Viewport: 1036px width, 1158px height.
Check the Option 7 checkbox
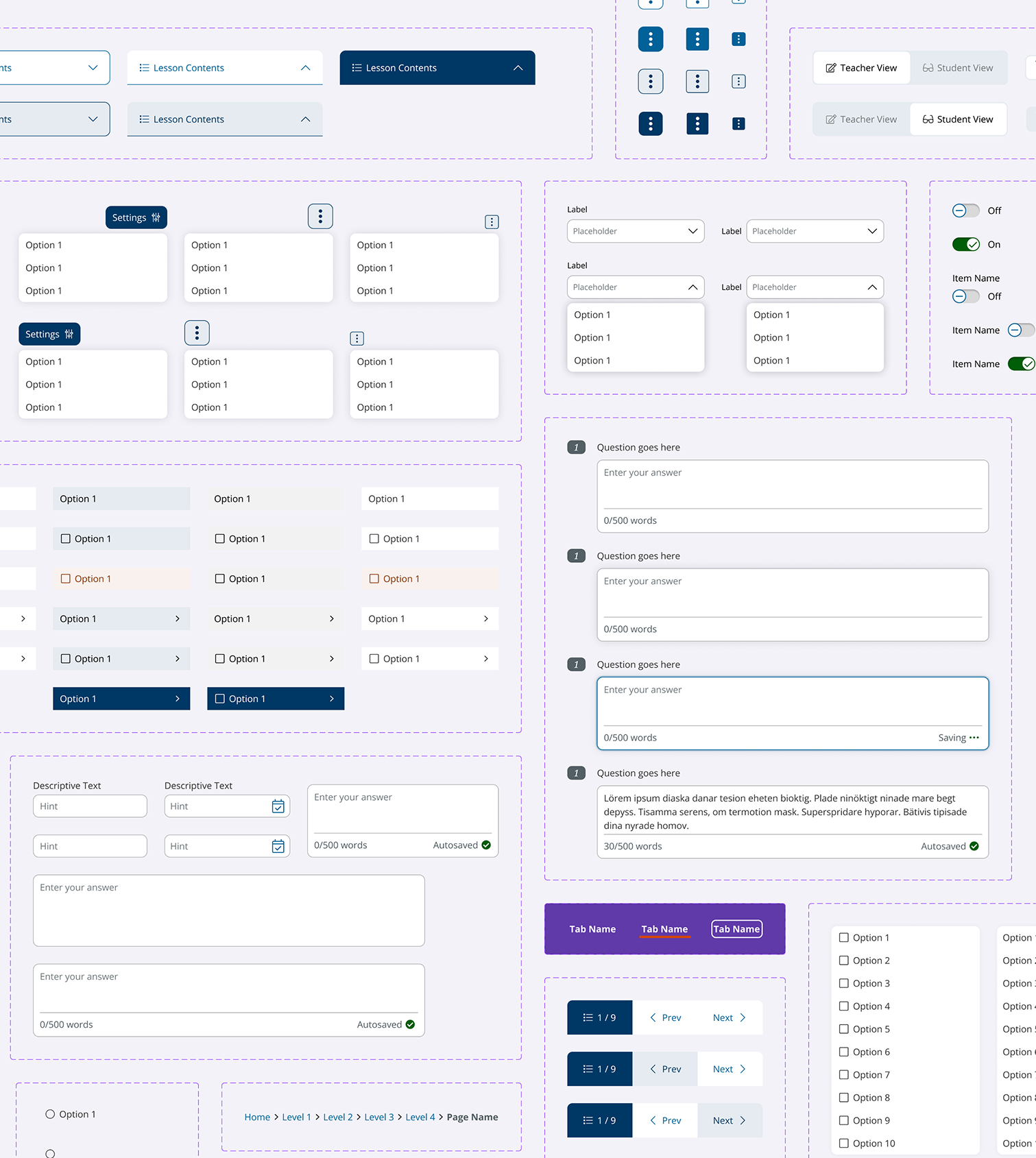(x=844, y=1075)
